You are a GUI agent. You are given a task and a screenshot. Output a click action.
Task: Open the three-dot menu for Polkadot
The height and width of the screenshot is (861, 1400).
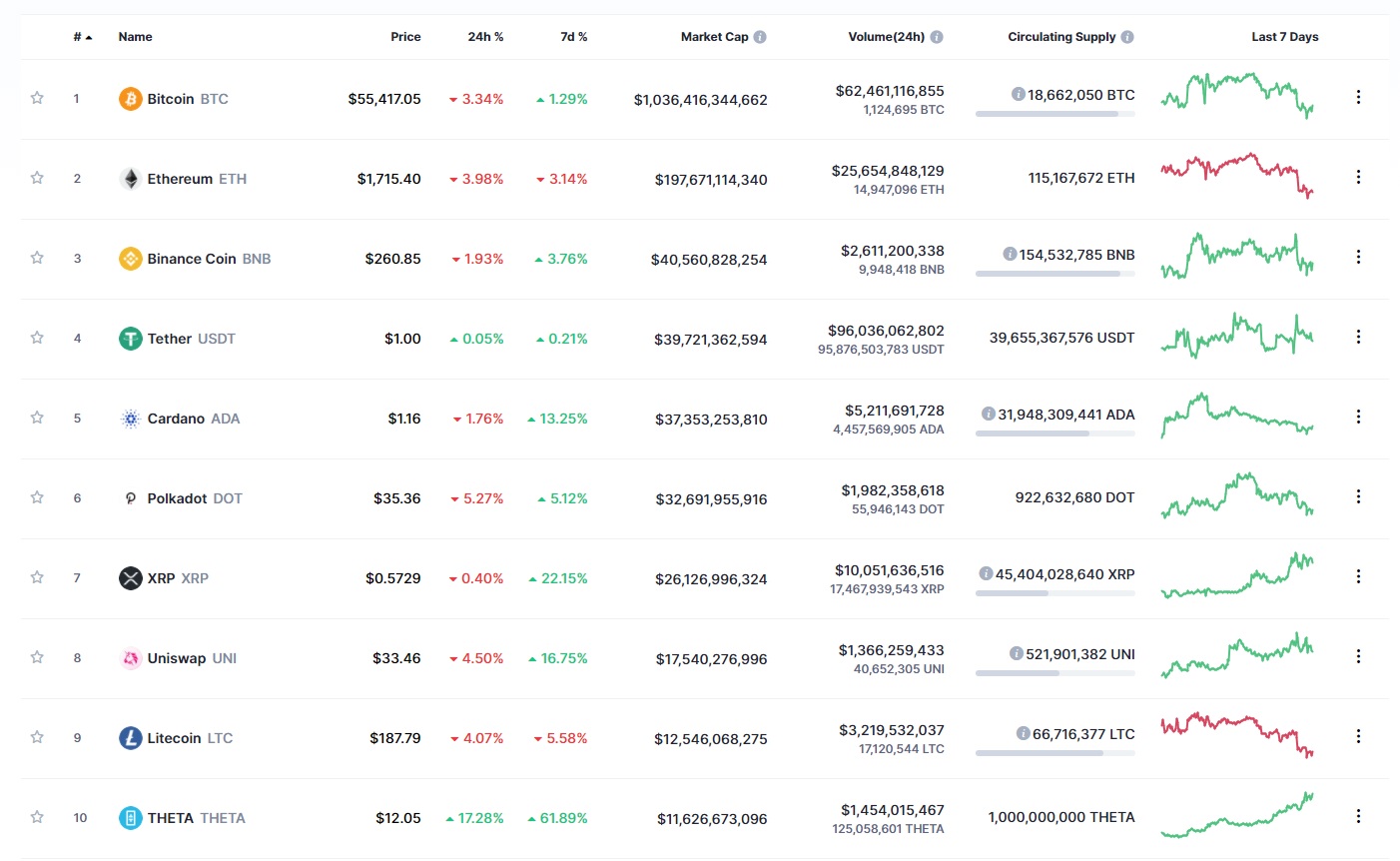point(1358,496)
